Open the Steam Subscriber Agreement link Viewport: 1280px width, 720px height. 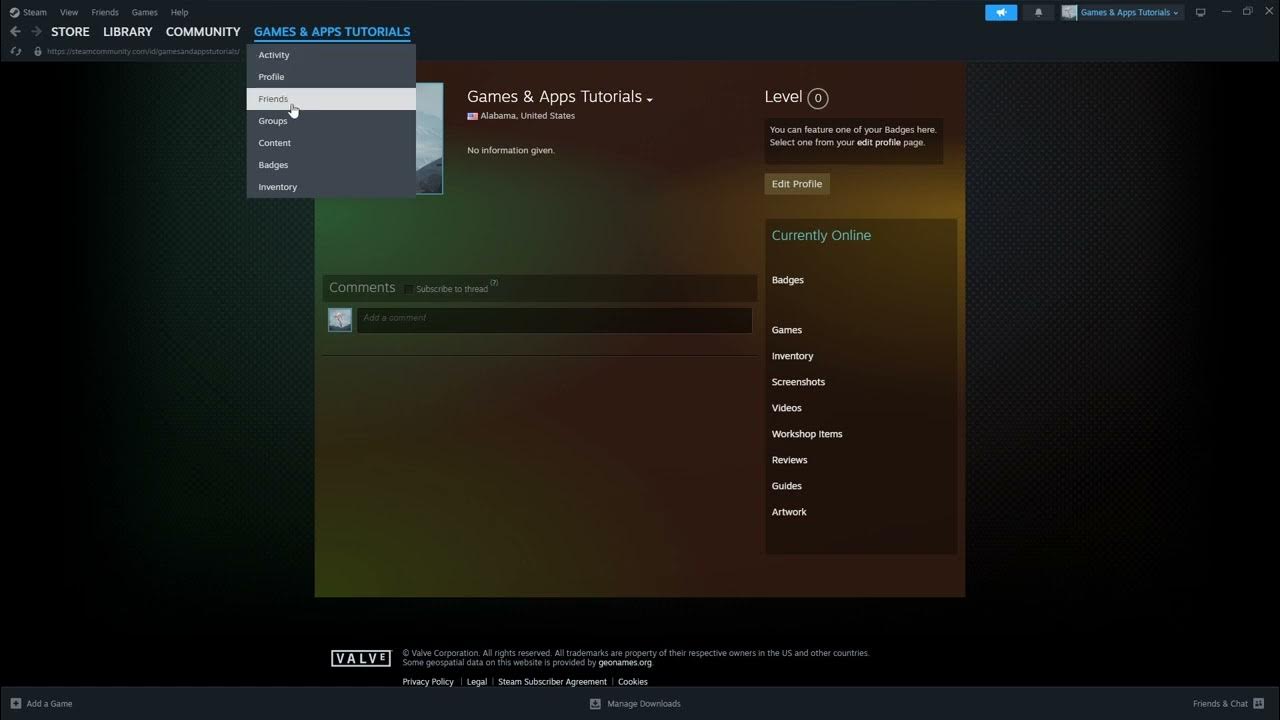point(552,682)
